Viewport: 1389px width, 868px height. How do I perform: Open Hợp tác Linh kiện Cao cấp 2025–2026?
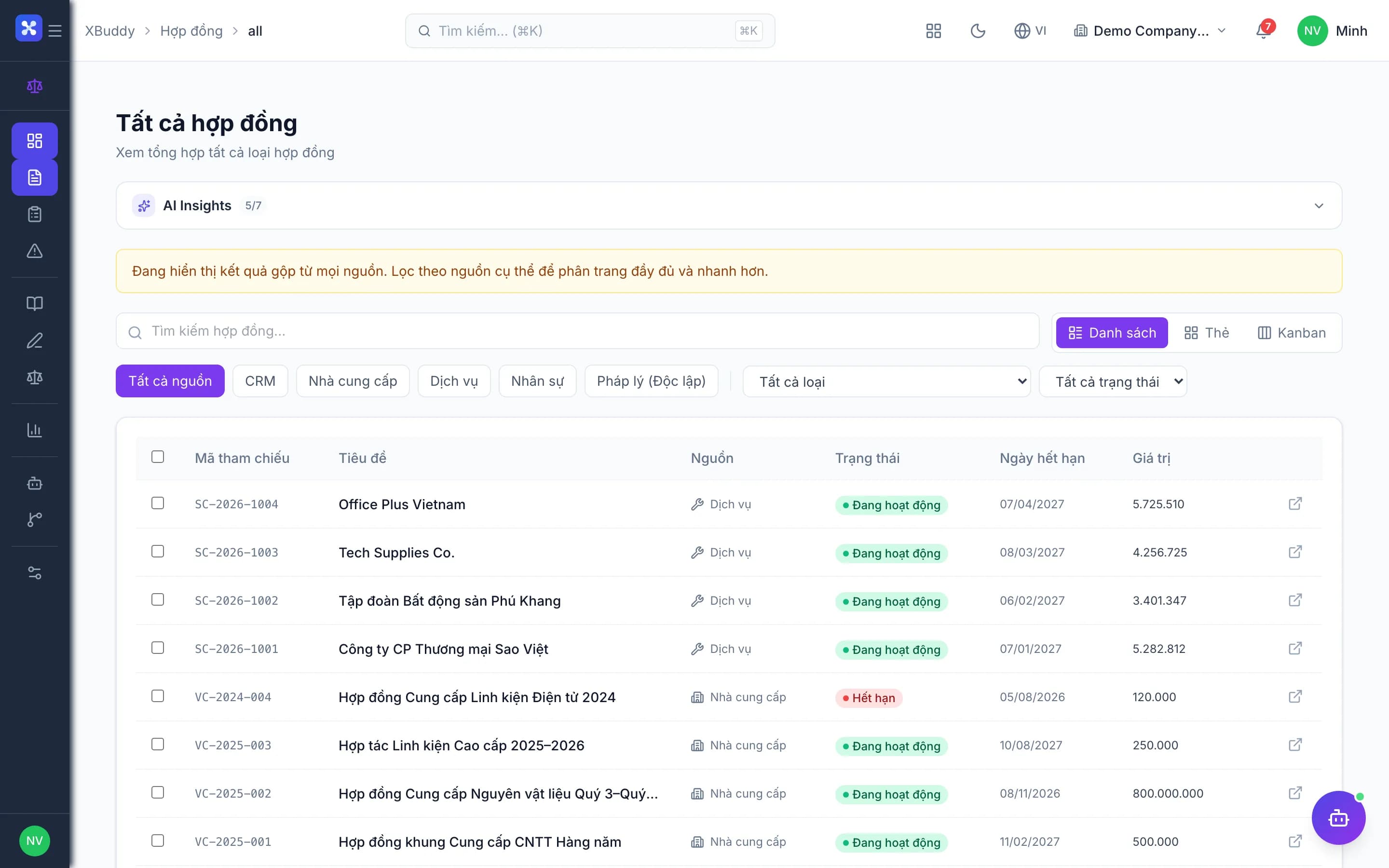pos(461,745)
